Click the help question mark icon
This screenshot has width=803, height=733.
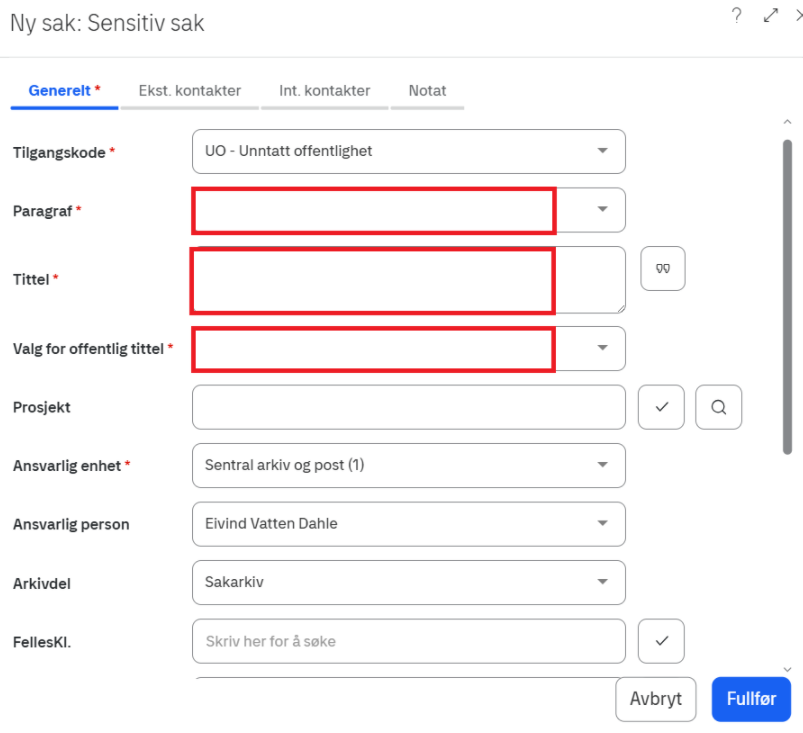click(x=737, y=15)
